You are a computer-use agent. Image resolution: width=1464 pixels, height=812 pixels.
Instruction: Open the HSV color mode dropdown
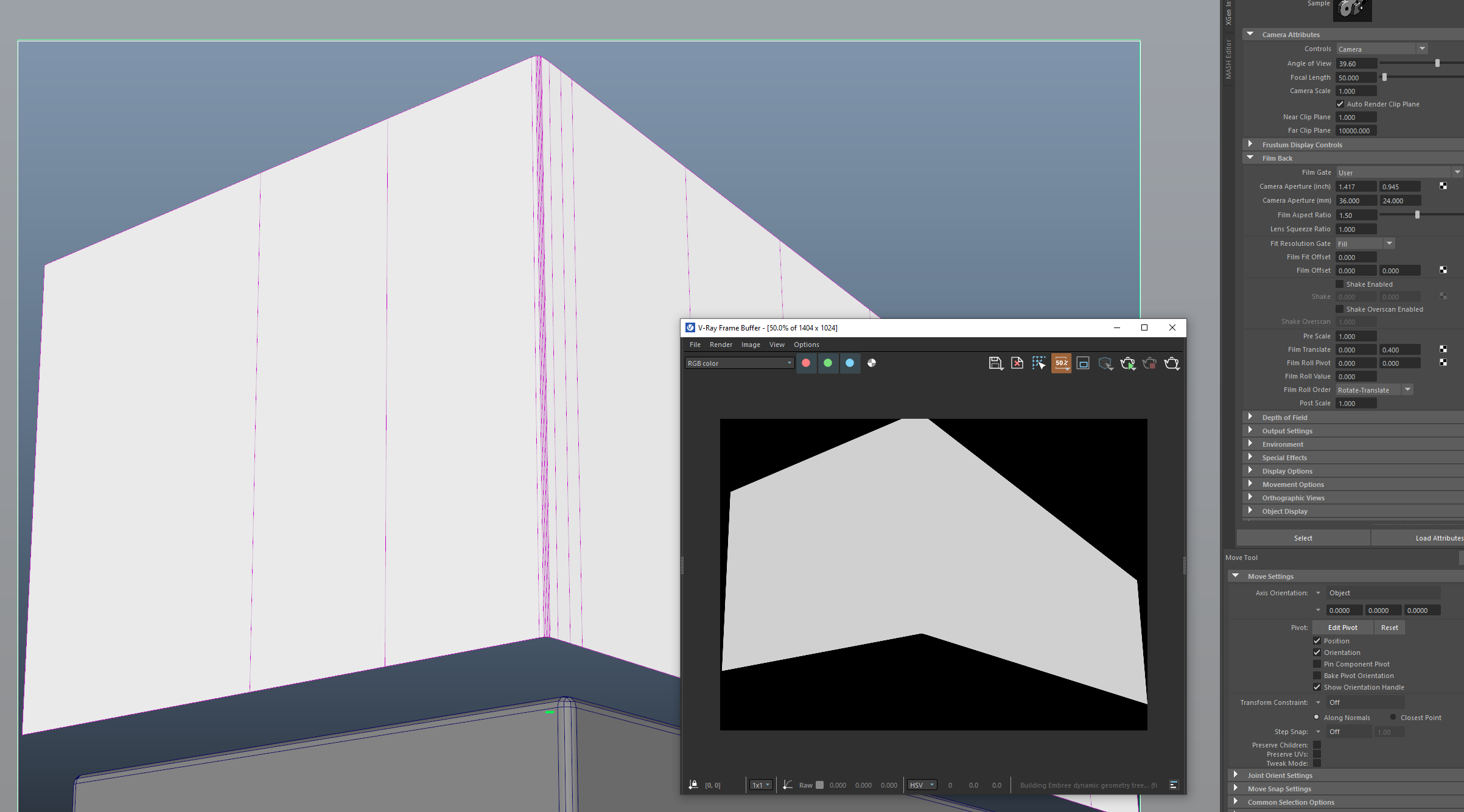(x=922, y=785)
